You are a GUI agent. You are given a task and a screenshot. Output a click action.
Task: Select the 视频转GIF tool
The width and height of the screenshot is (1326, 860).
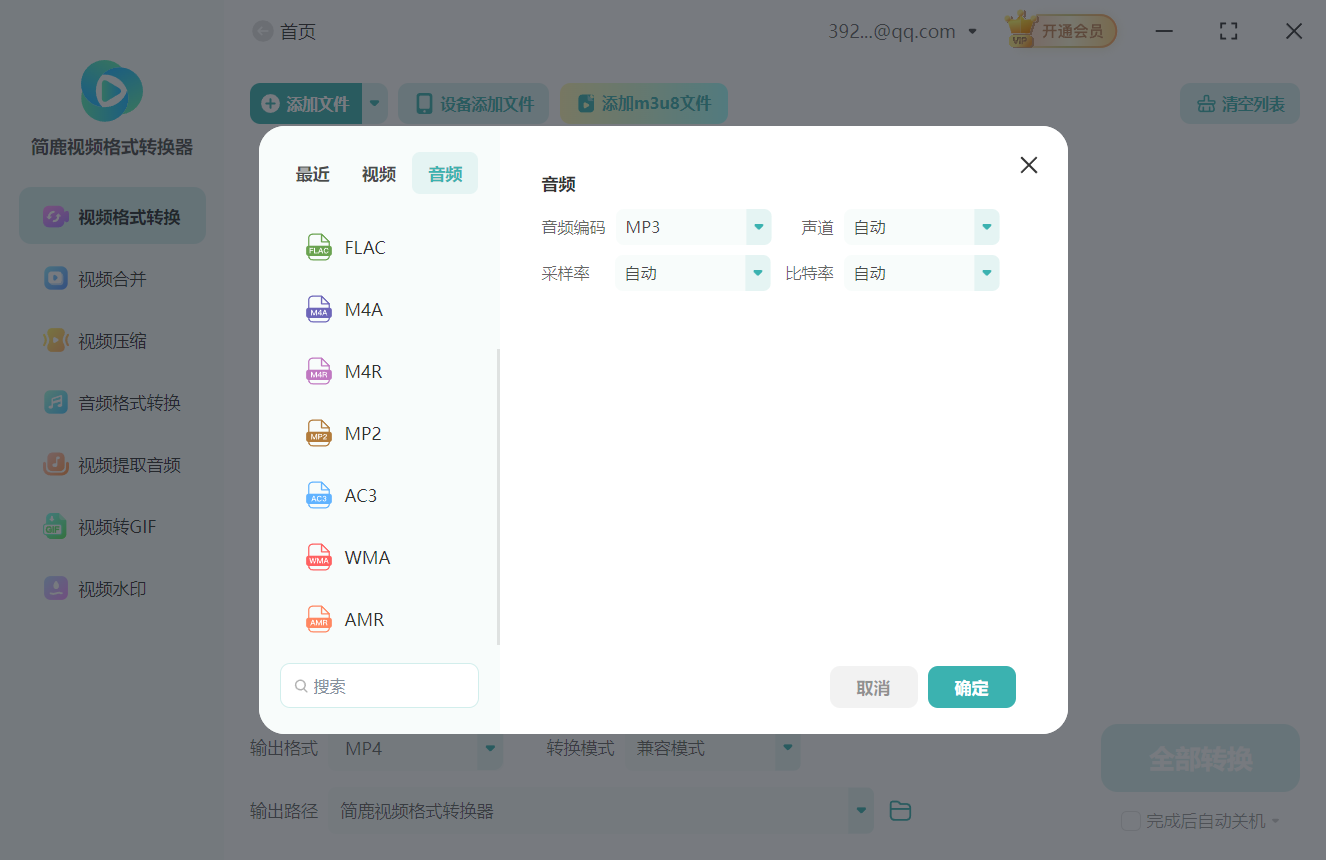111,526
